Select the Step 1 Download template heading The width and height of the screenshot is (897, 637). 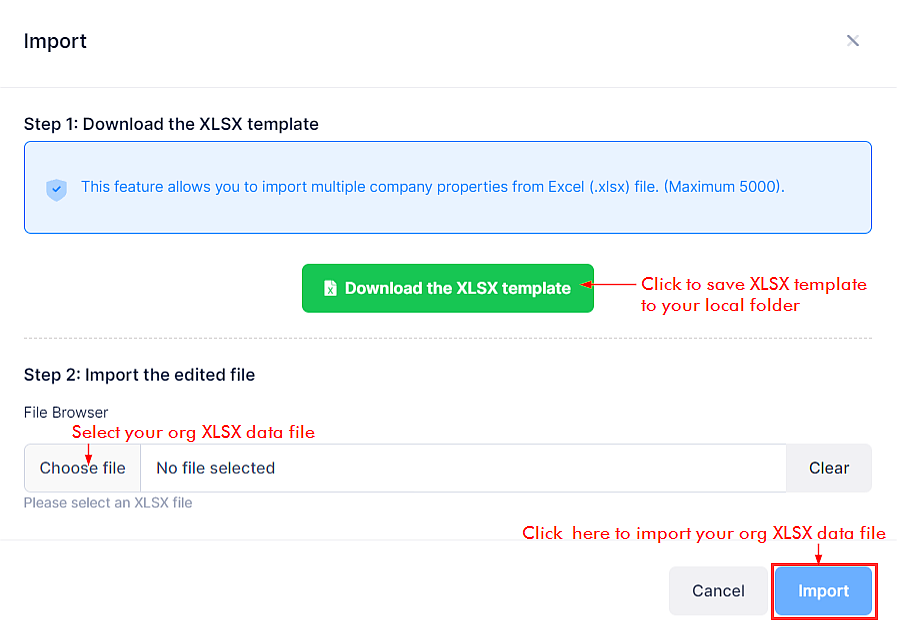click(171, 124)
